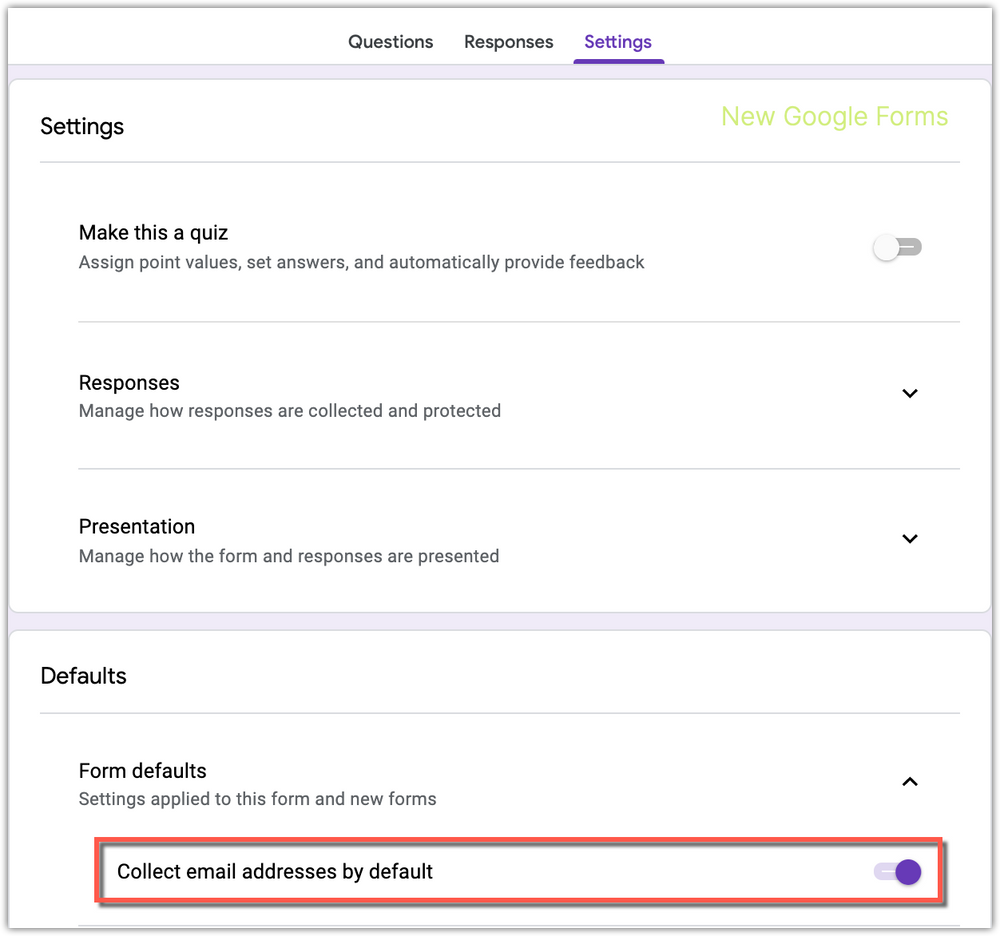Open the New Google Forms link

834,117
